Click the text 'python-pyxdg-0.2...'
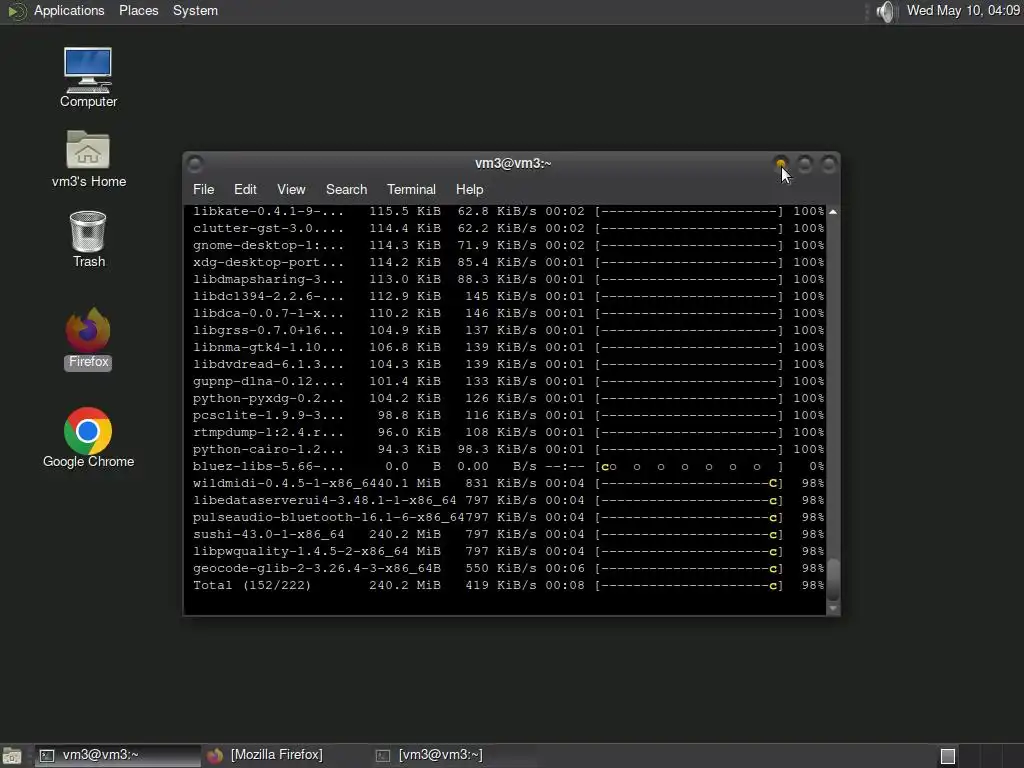This screenshot has width=1024, height=768. click(x=268, y=398)
